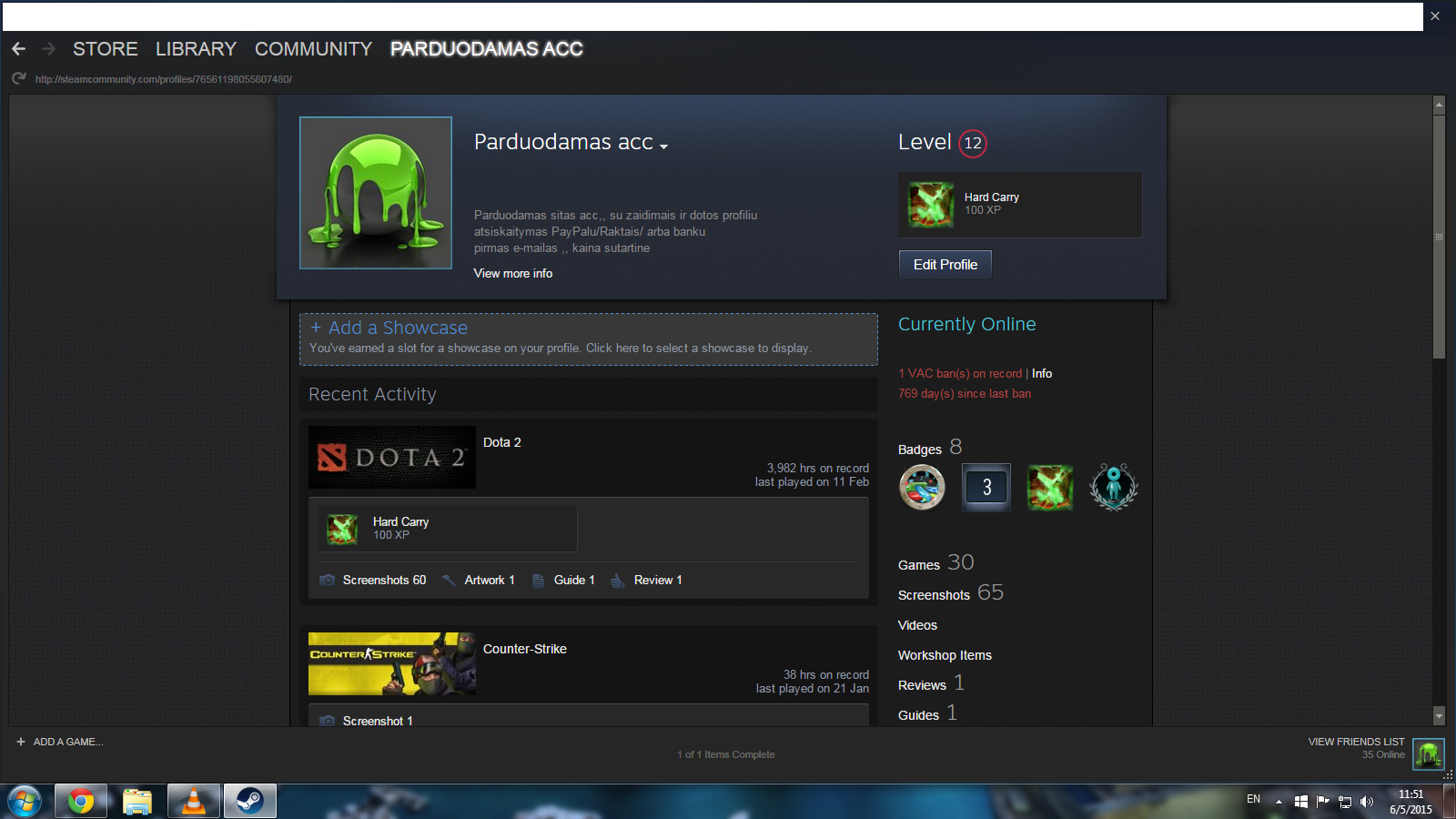Open the Counter-Strike game banner
This screenshot has height=819, width=1456.
pos(392,663)
